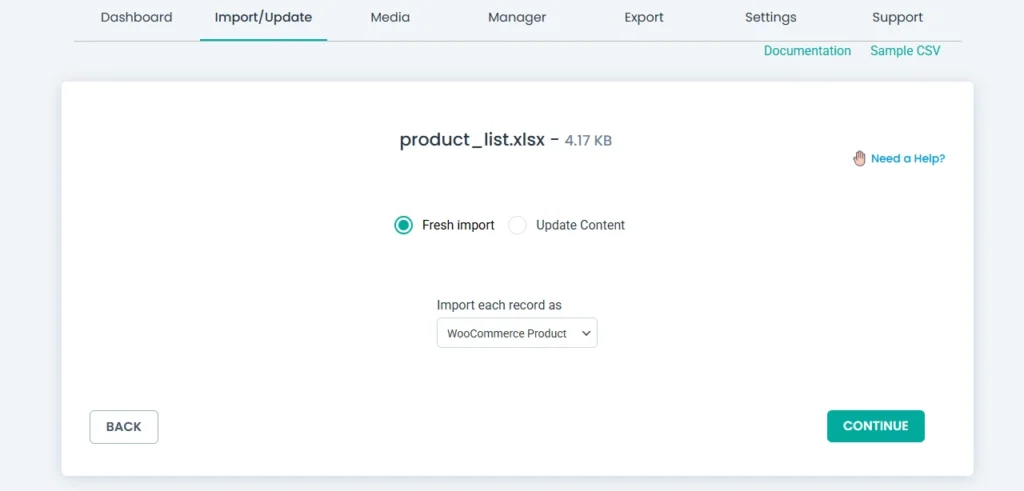This screenshot has height=491, width=1024.
Task: Click the chevron arrow in record type select
Action: tap(586, 333)
